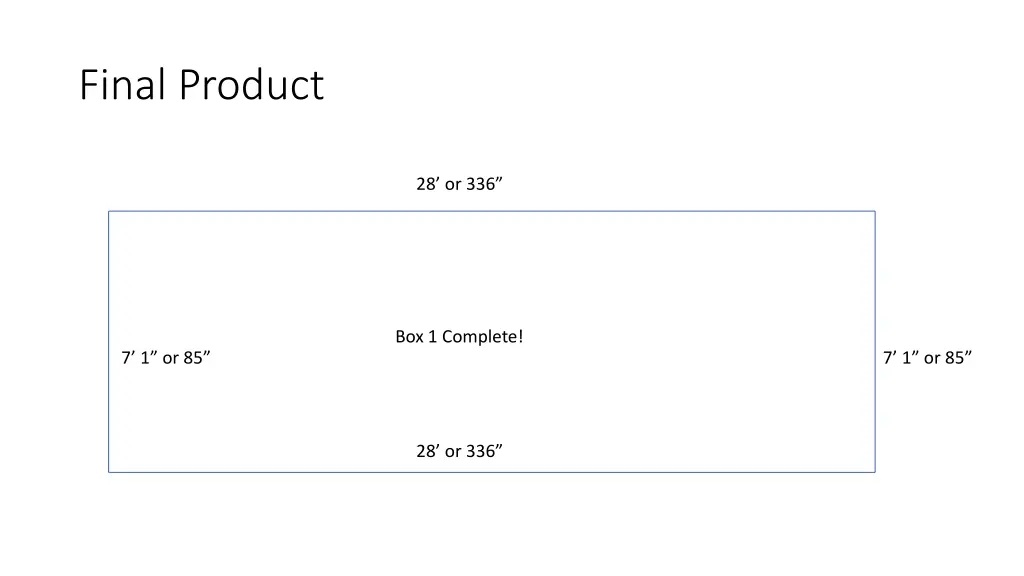The height and width of the screenshot is (576, 1024).
Task: Select the "Final Product" slide title
Action: click(201, 85)
